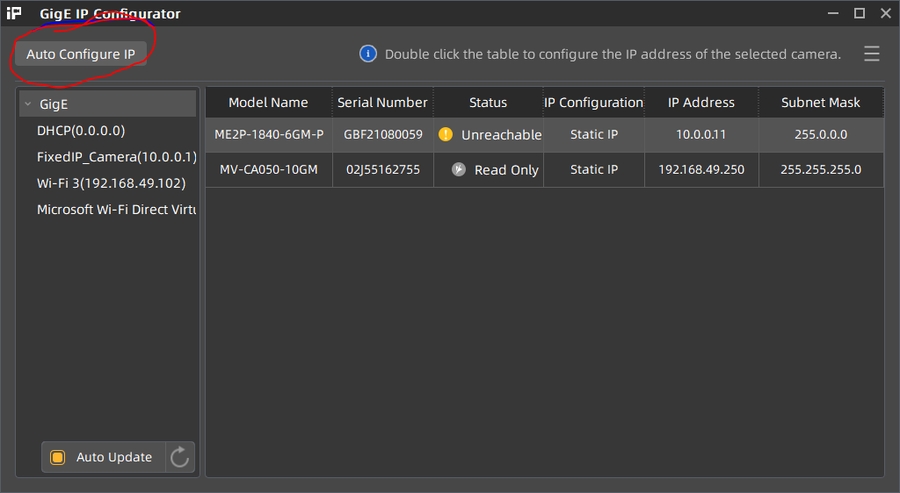Choose the Wi-Fi 3 network interface
This screenshot has height=493, width=900.
(111, 183)
